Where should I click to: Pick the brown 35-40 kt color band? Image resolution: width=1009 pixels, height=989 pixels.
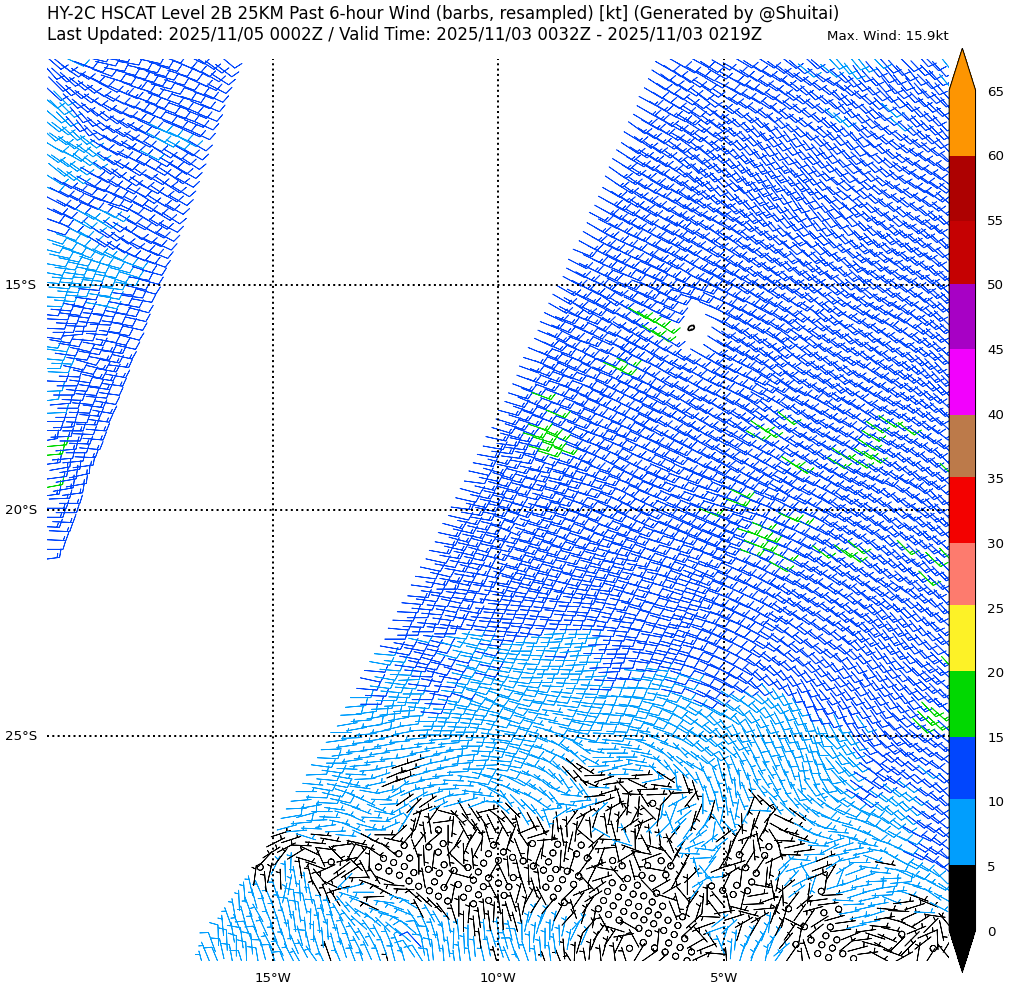pos(961,446)
